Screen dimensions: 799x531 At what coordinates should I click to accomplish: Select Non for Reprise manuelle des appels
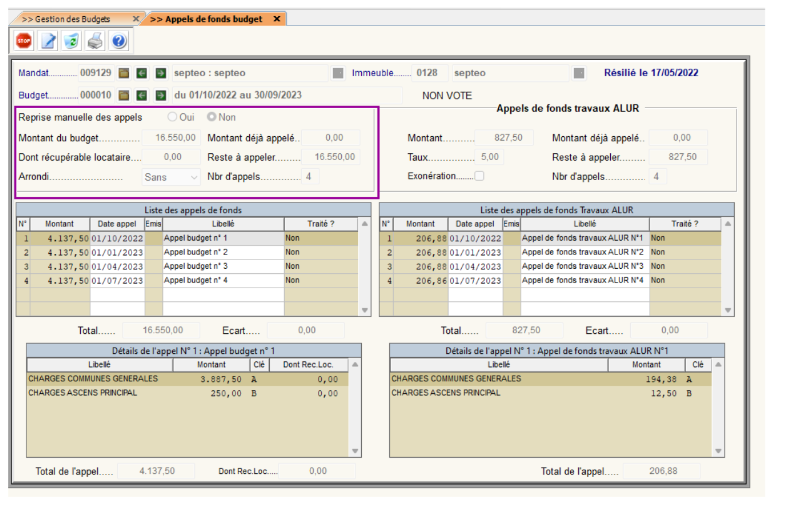[x=211, y=117]
